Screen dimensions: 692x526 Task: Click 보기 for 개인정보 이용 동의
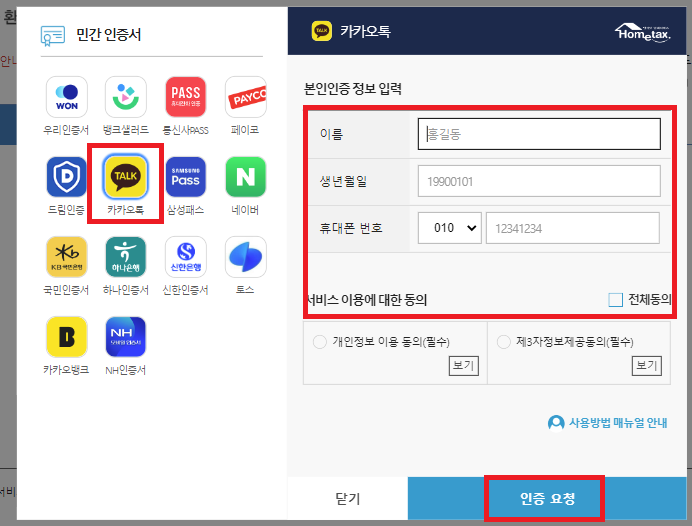click(463, 366)
